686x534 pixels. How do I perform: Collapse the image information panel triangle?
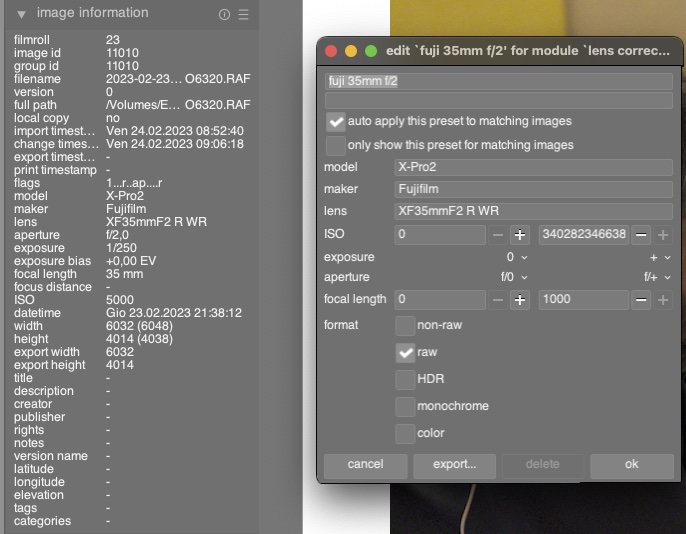tap(21, 14)
